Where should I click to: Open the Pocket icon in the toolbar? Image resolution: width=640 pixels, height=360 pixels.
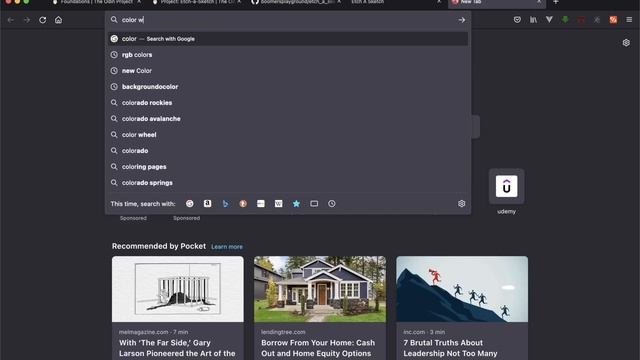[517, 20]
